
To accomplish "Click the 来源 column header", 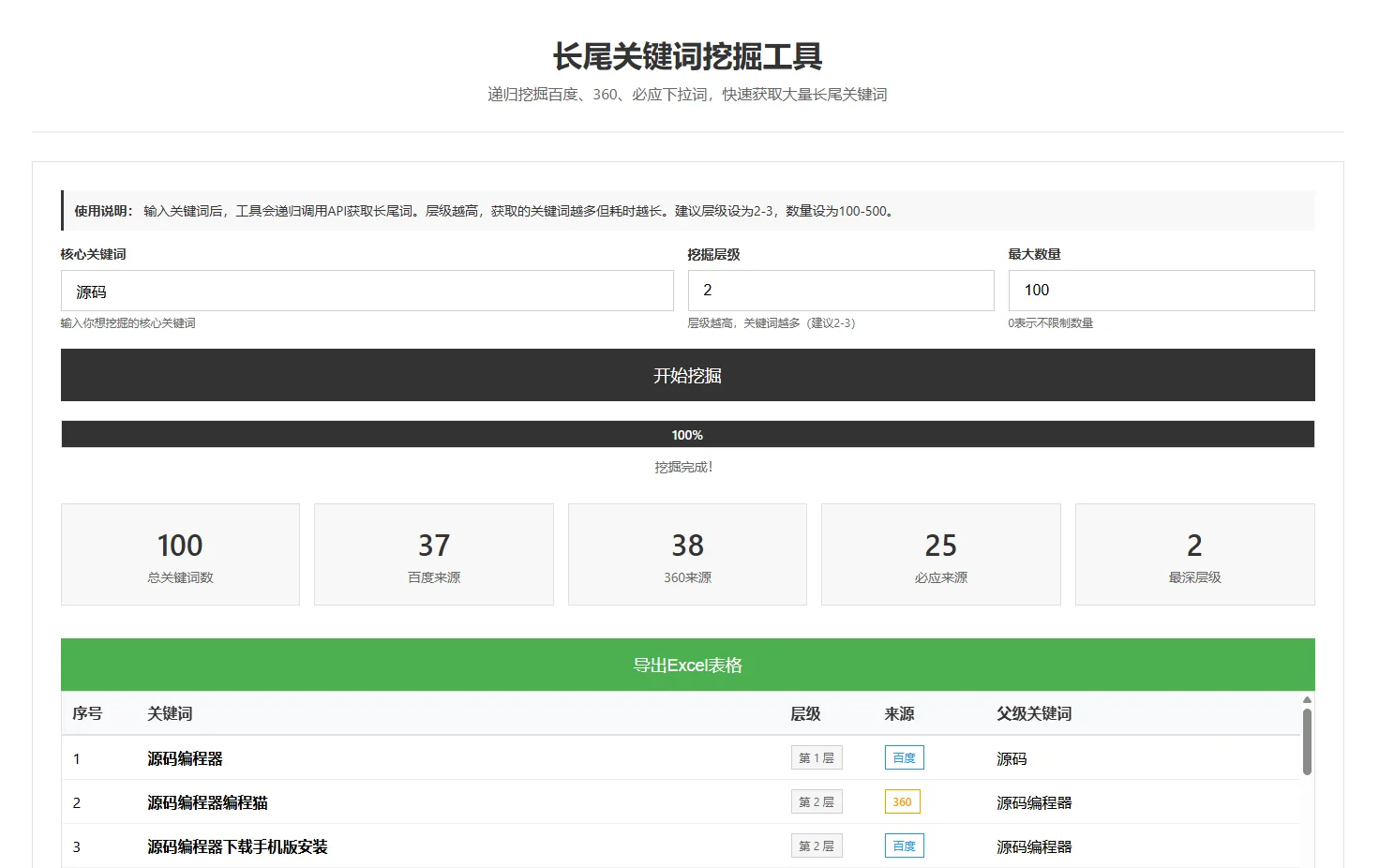I will click(x=899, y=713).
